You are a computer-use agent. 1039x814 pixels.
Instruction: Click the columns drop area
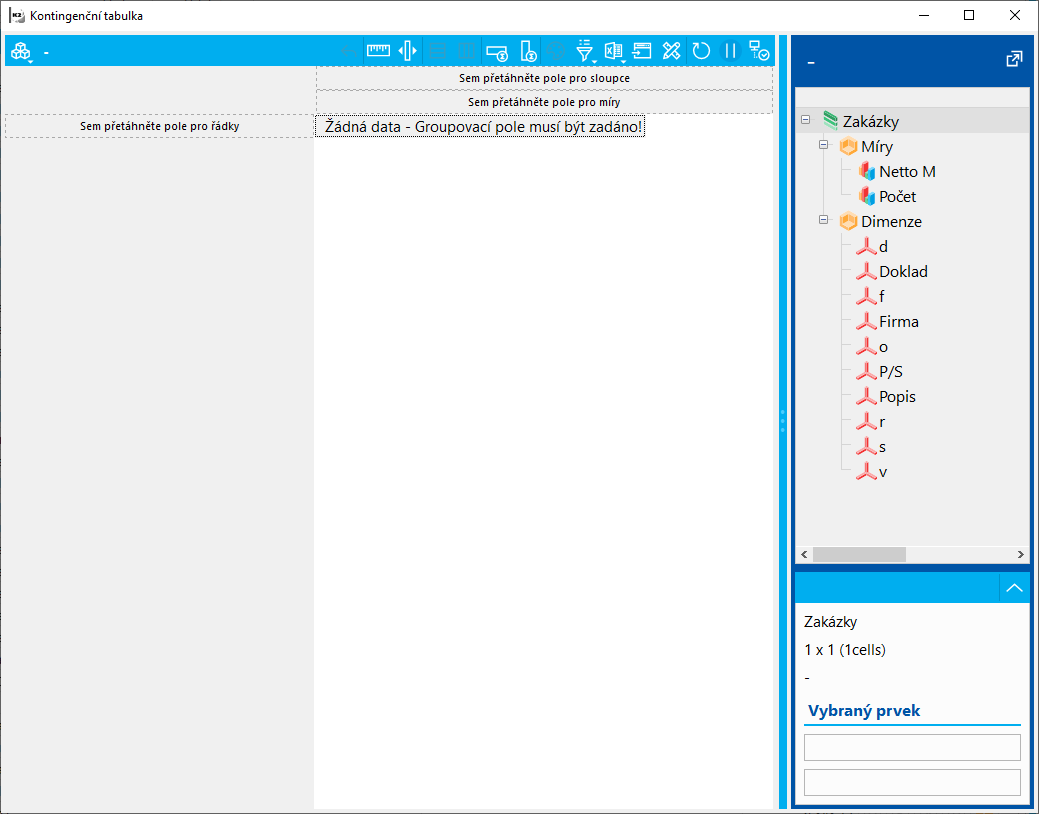[x=544, y=78]
